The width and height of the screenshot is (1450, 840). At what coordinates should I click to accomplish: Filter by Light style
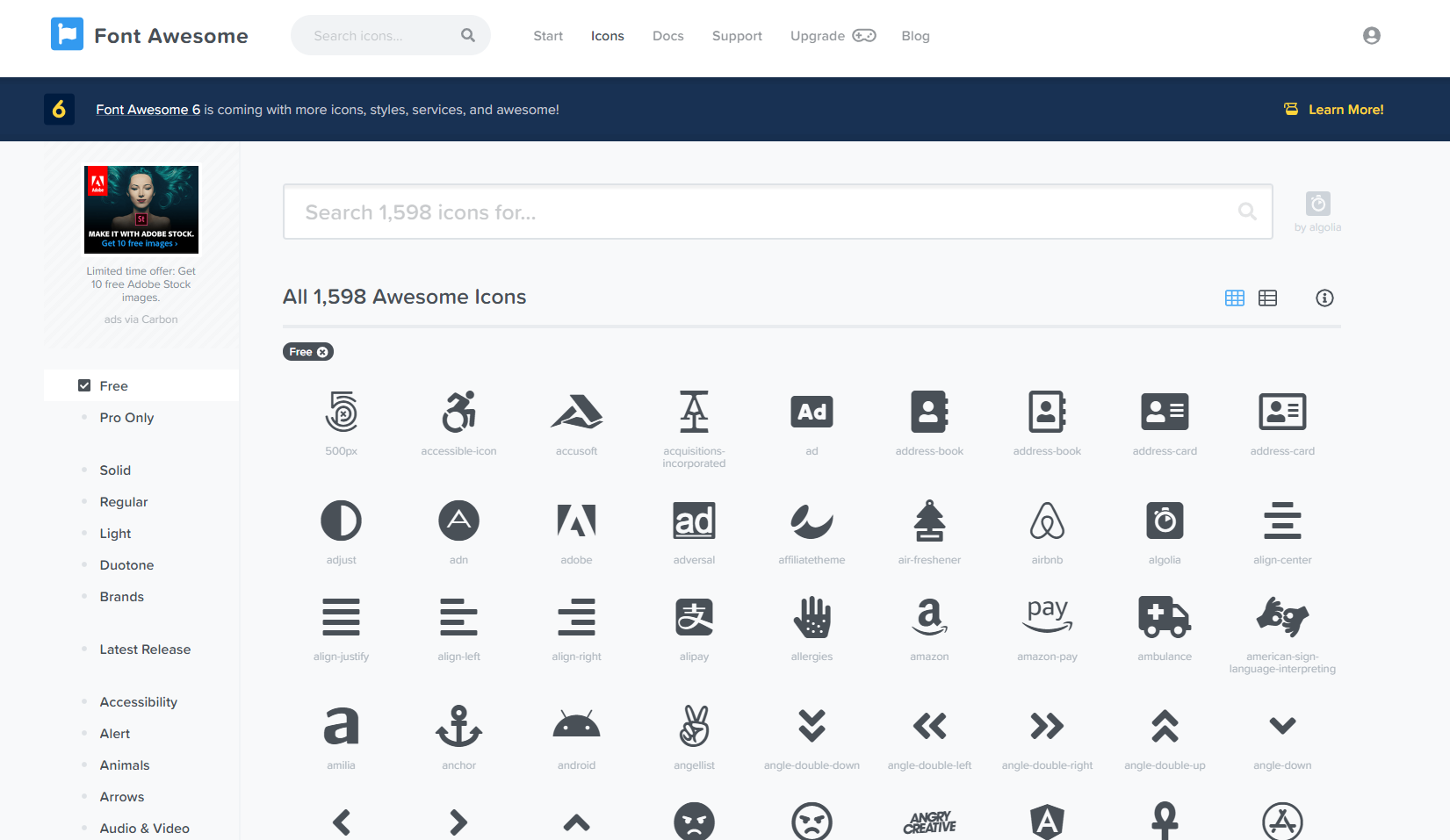point(115,534)
